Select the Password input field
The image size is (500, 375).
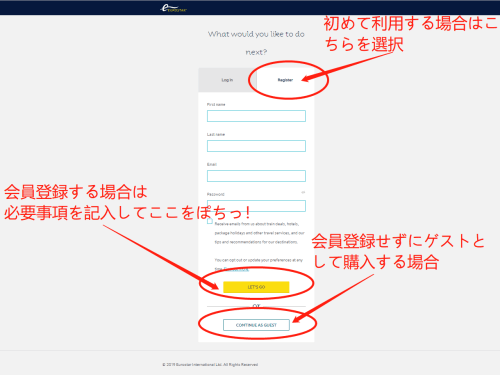click(x=256, y=206)
